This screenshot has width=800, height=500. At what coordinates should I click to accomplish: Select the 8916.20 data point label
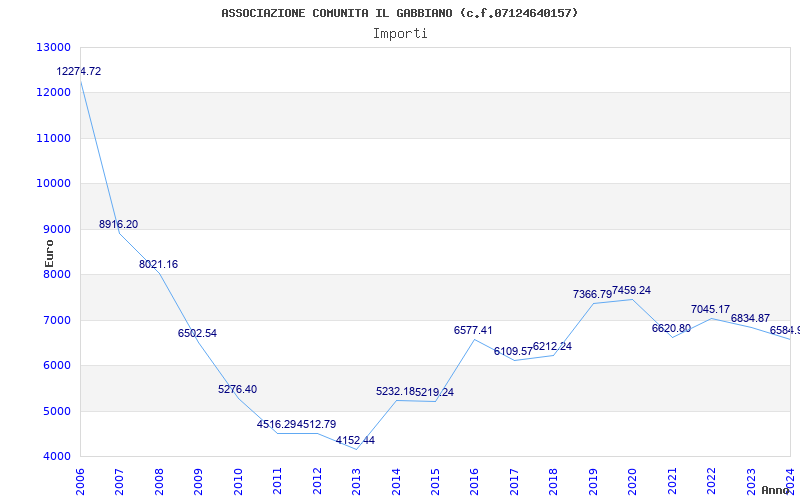pyautogui.click(x=118, y=224)
